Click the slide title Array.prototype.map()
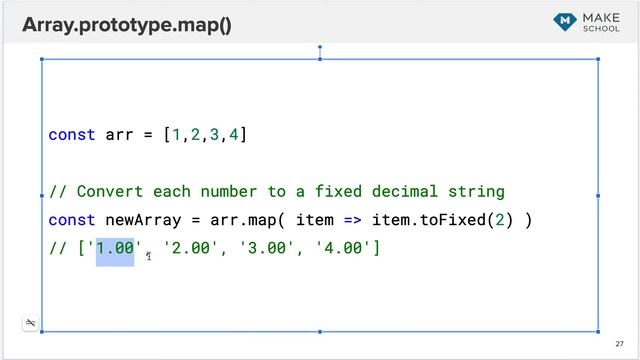This screenshot has width=640, height=360. [x=127, y=25]
